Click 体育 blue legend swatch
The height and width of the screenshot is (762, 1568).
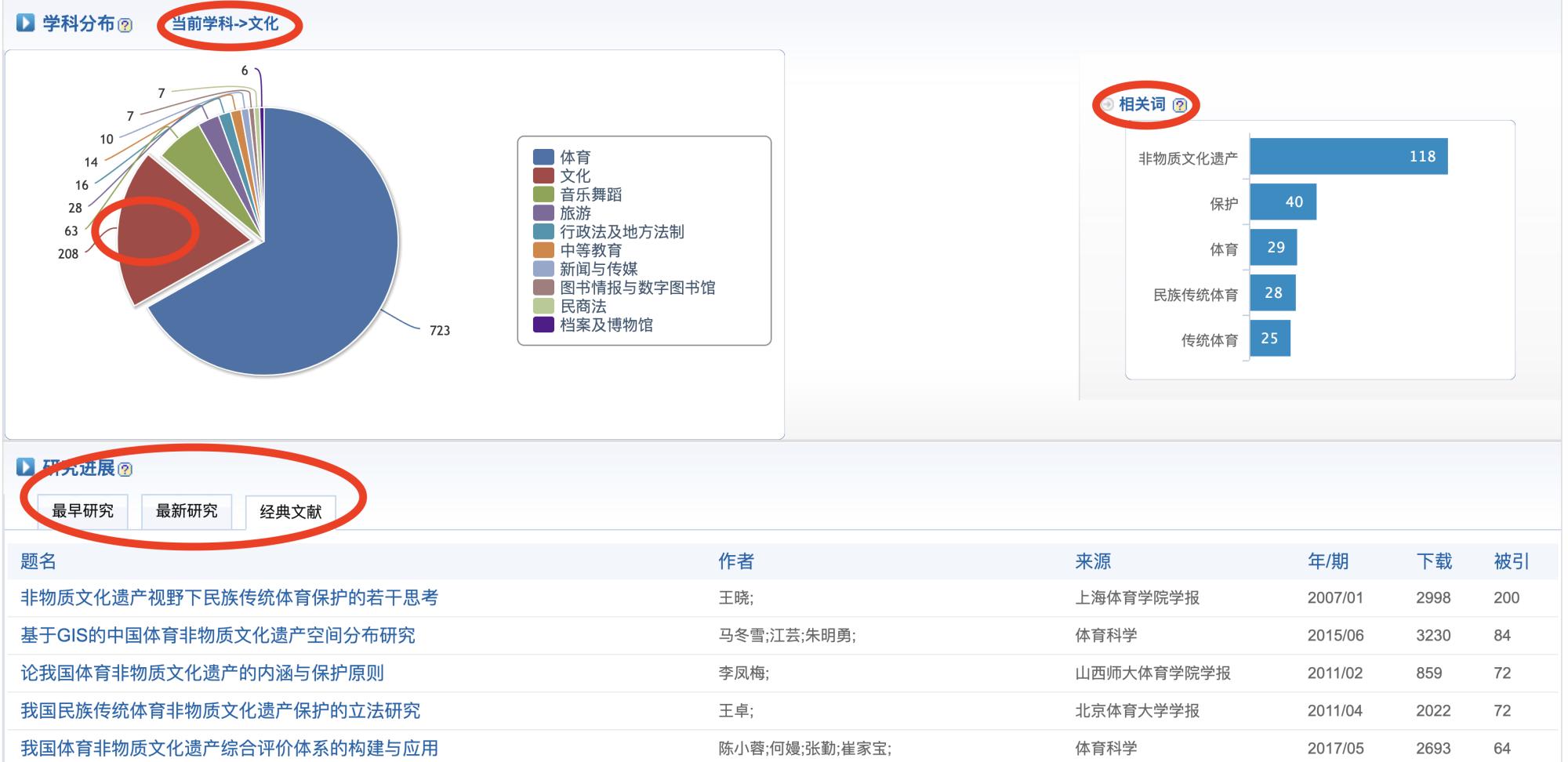tap(543, 158)
